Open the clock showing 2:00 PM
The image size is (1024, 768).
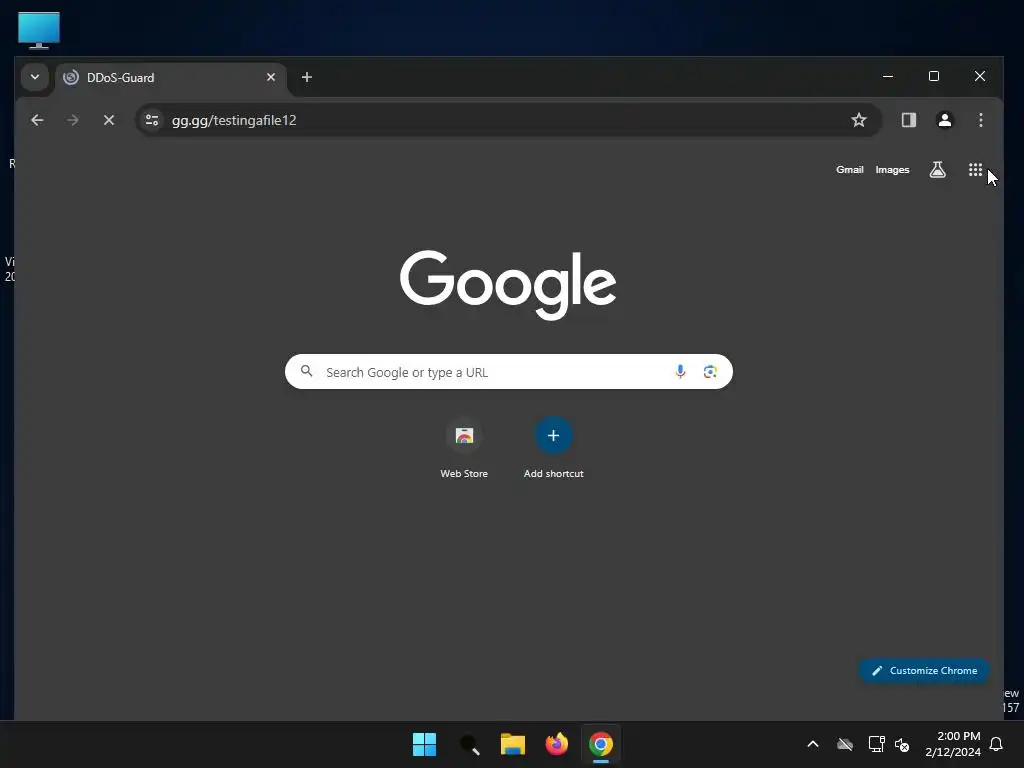pyautogui.click(x=953, y=744)
